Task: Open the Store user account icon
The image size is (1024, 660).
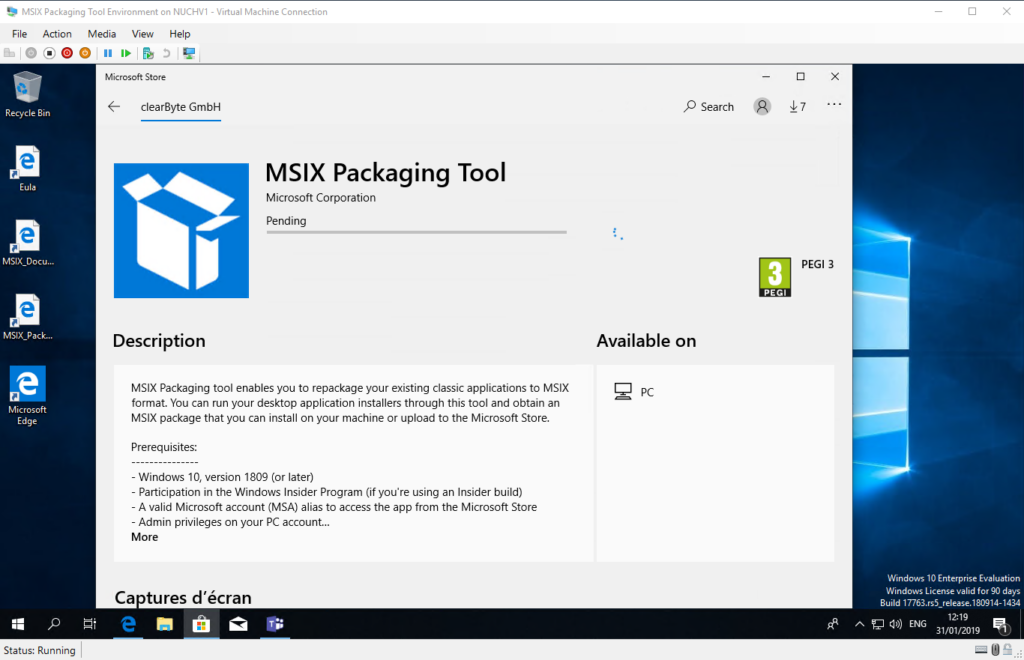Action: (762, 106)
